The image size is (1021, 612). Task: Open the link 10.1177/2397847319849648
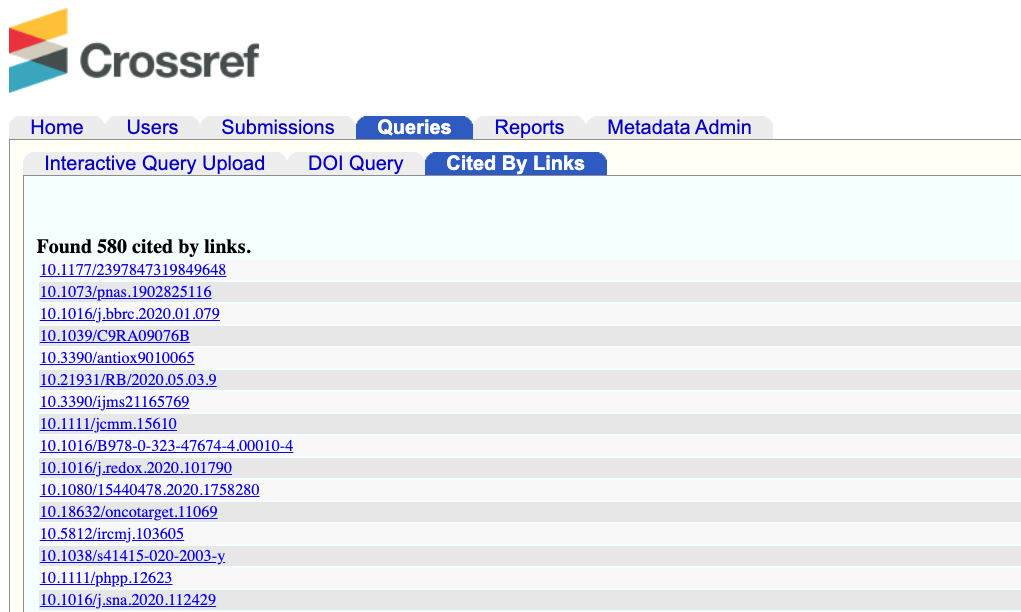click(131, 269)
